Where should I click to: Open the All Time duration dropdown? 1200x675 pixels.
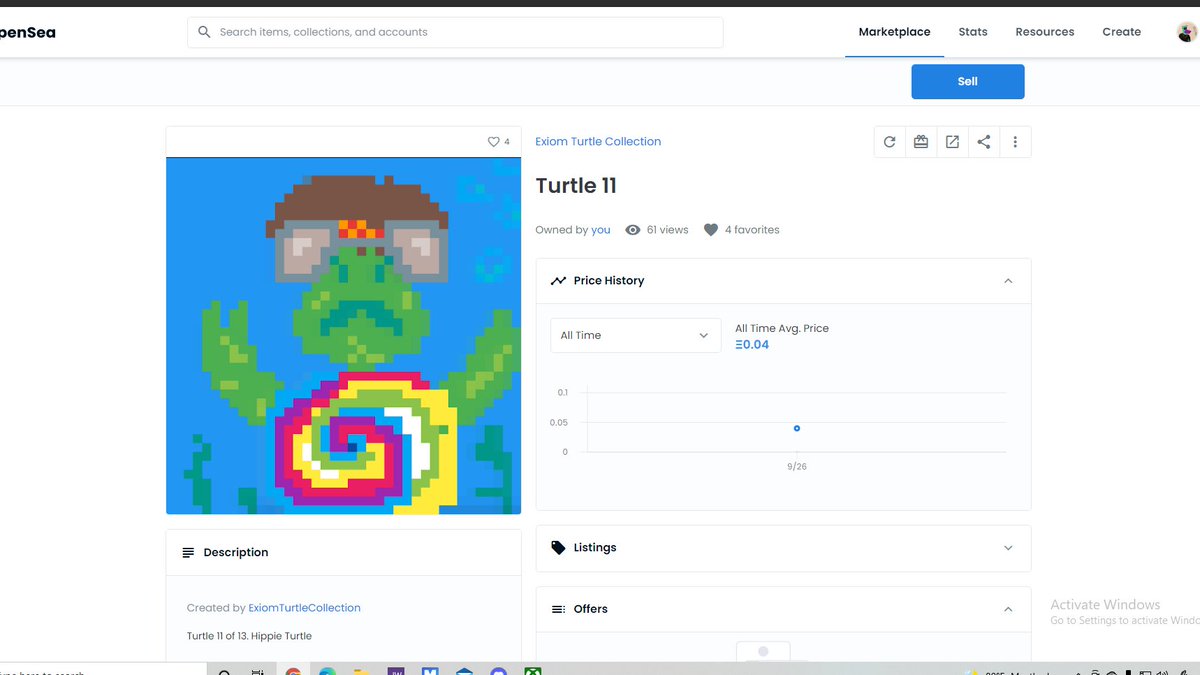[x=635, y=335]
